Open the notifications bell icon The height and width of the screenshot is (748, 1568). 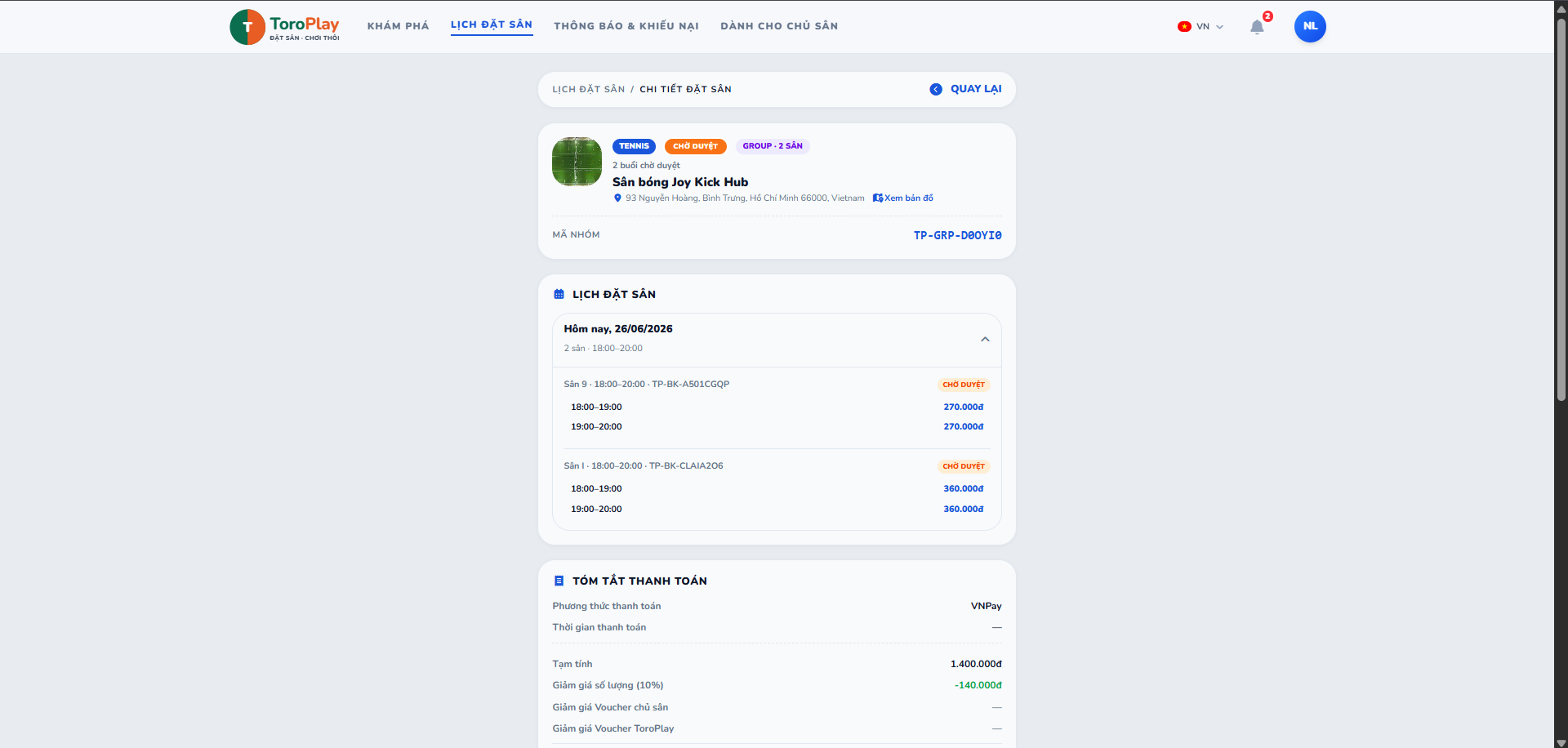pyautogui.click(x=1257, y=27)
